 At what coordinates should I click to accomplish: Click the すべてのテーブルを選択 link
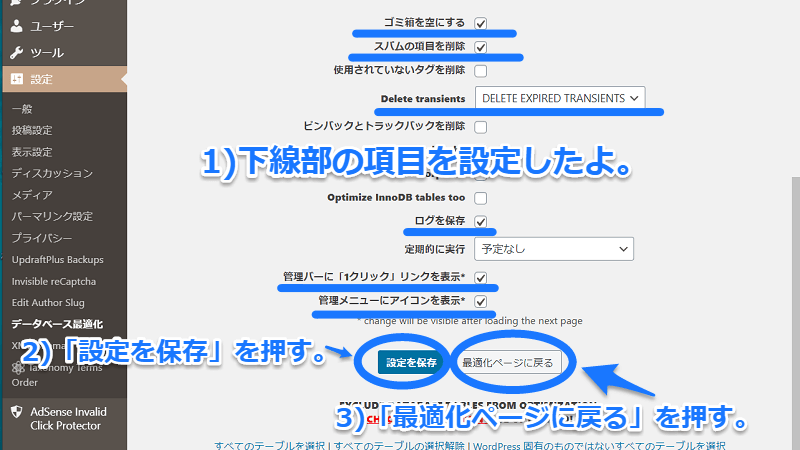click(272, 444)
